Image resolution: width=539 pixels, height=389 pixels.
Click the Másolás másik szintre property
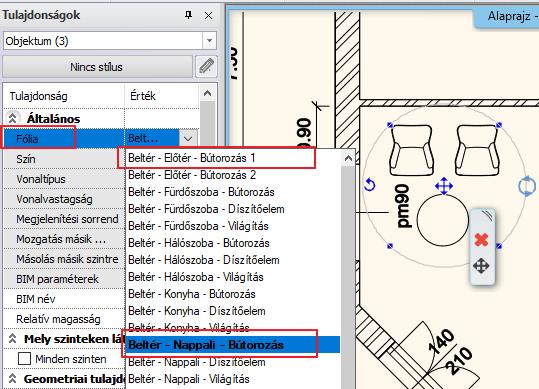click(x=64, y=259)
